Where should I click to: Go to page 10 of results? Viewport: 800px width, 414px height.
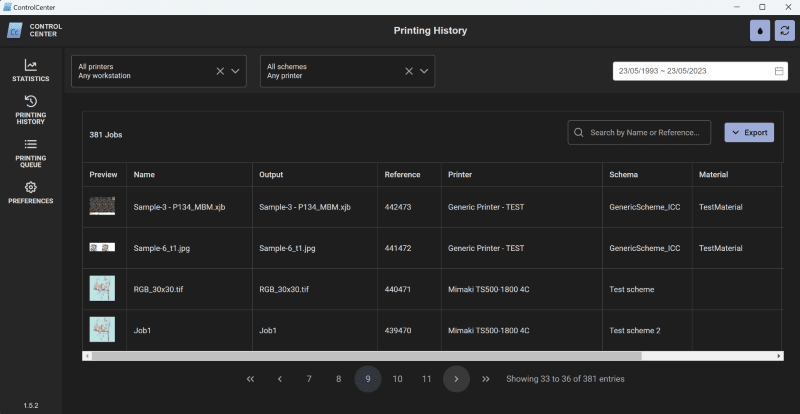point(397,379)
